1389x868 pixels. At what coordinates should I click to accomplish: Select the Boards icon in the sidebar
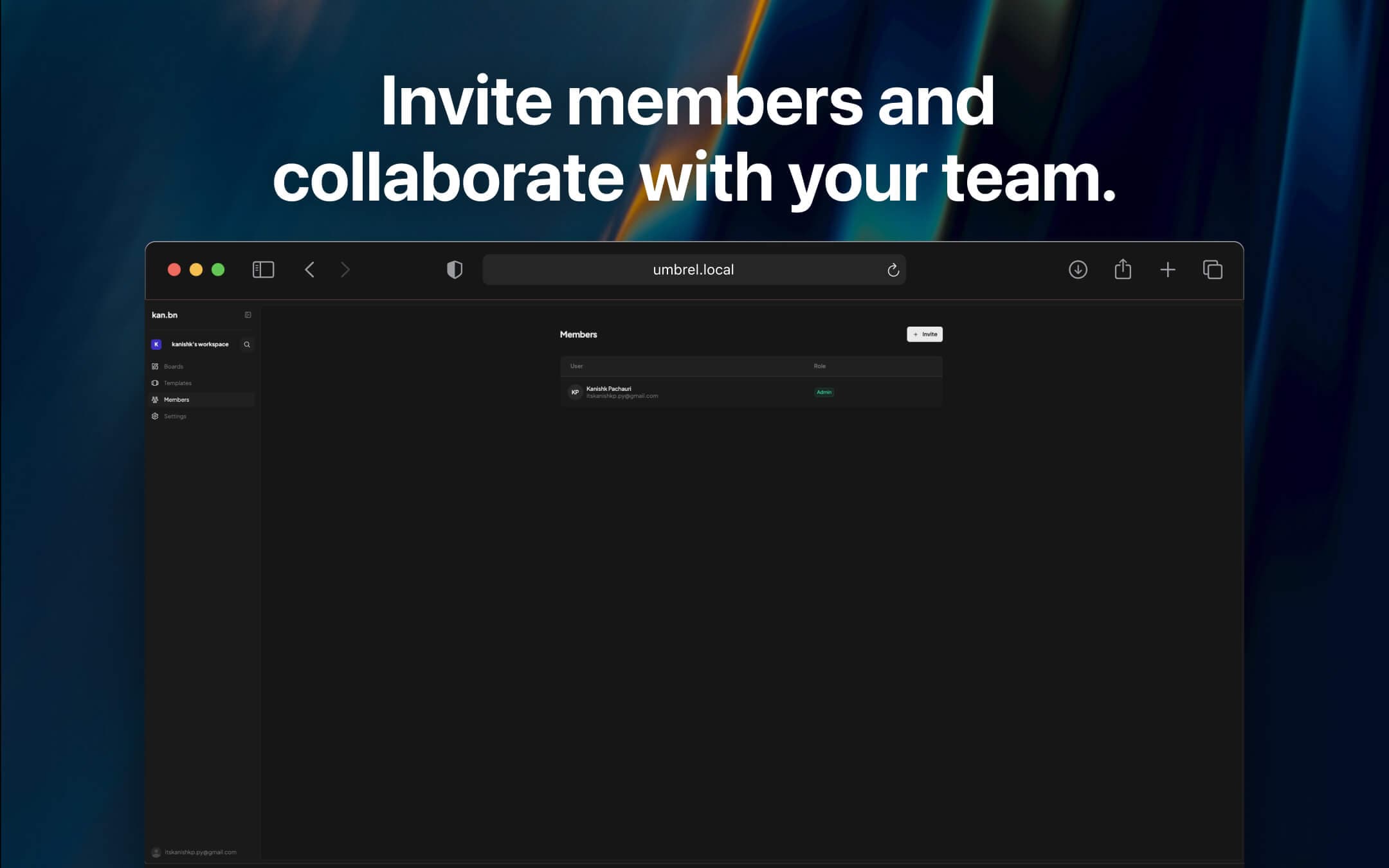point(155,366)
